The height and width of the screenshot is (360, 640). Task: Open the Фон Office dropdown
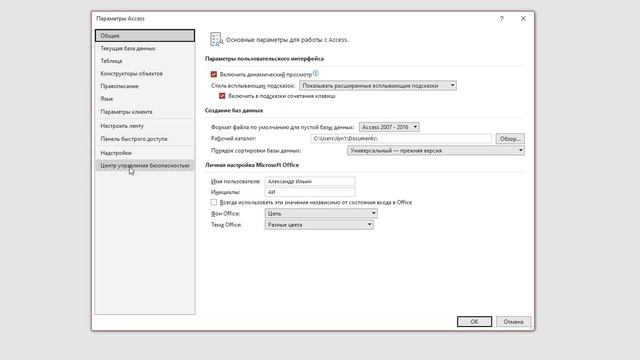pos(321,213)
